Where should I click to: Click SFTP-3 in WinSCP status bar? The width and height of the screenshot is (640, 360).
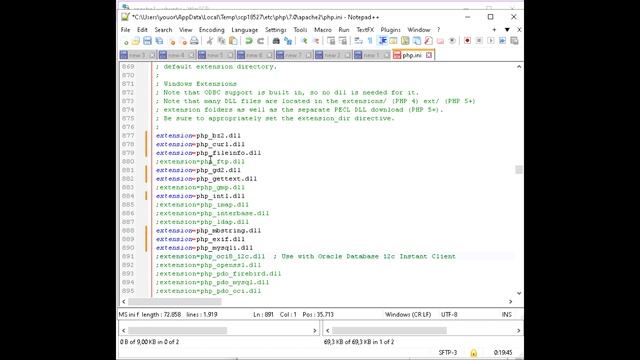point(448,353)
